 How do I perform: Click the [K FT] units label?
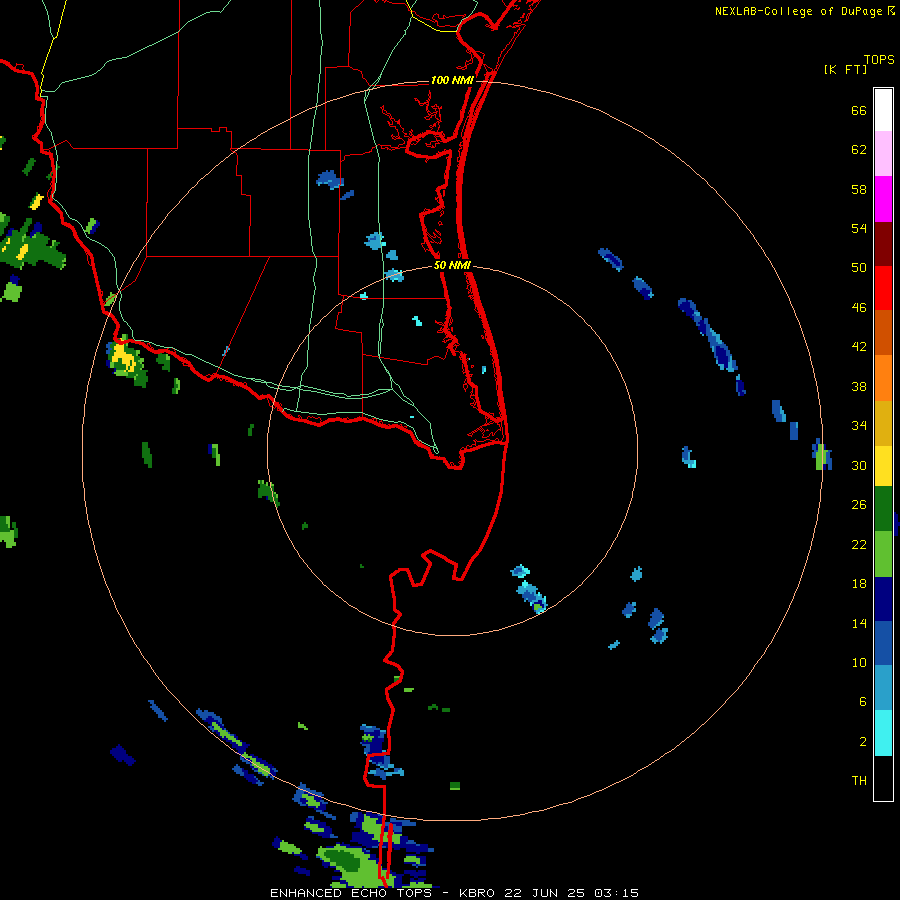tap(845, 69)
